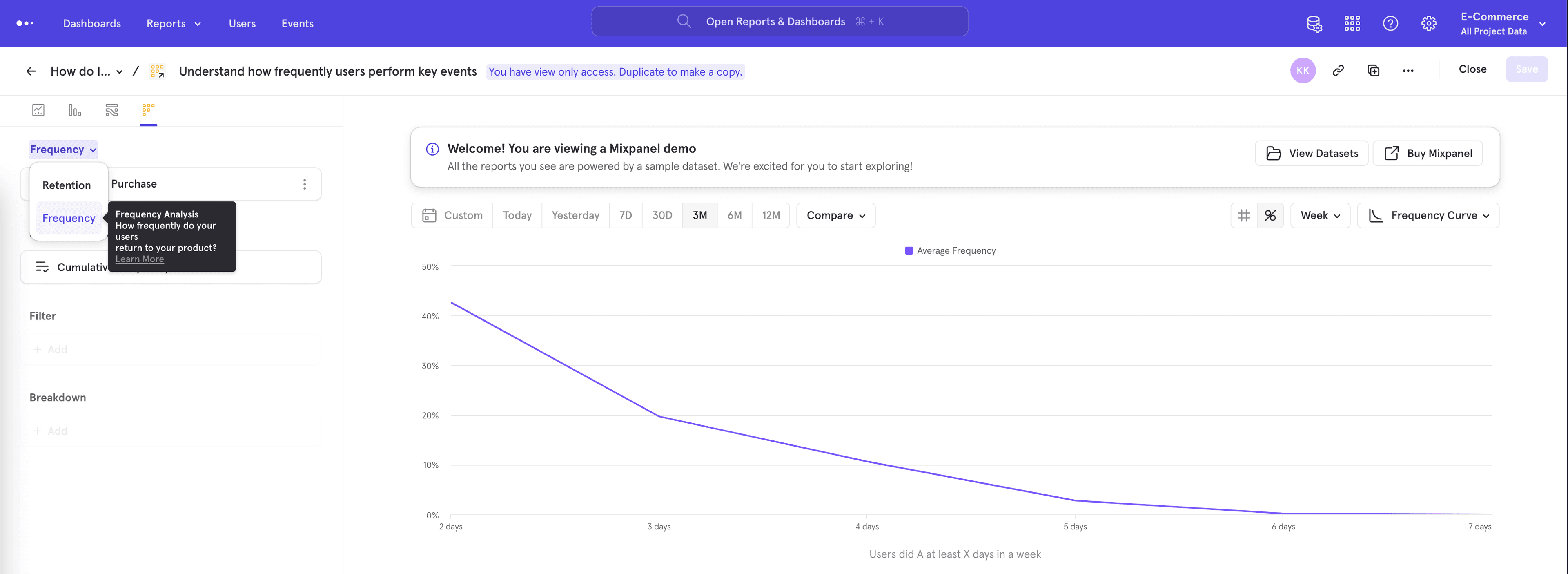Switch to the Insights report icon
This screenshot has width=1568, height=574.
38,110
